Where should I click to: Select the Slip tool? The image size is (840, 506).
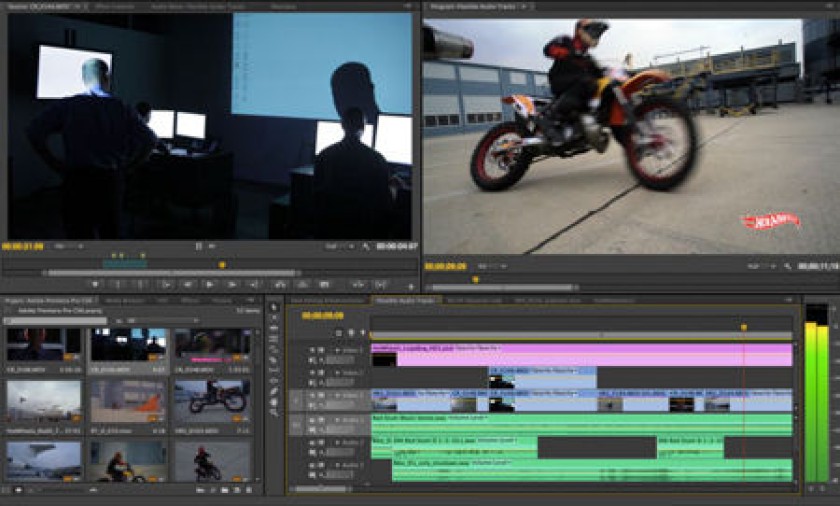point(274,369)
